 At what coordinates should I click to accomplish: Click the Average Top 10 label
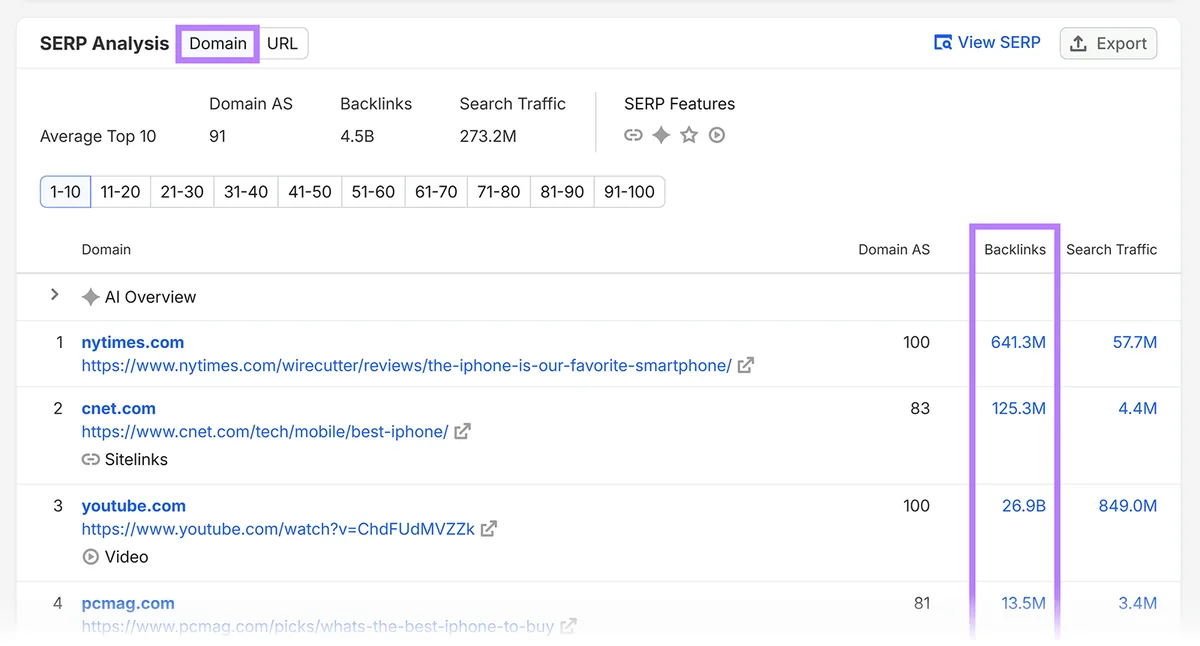(x=98, y=137)
